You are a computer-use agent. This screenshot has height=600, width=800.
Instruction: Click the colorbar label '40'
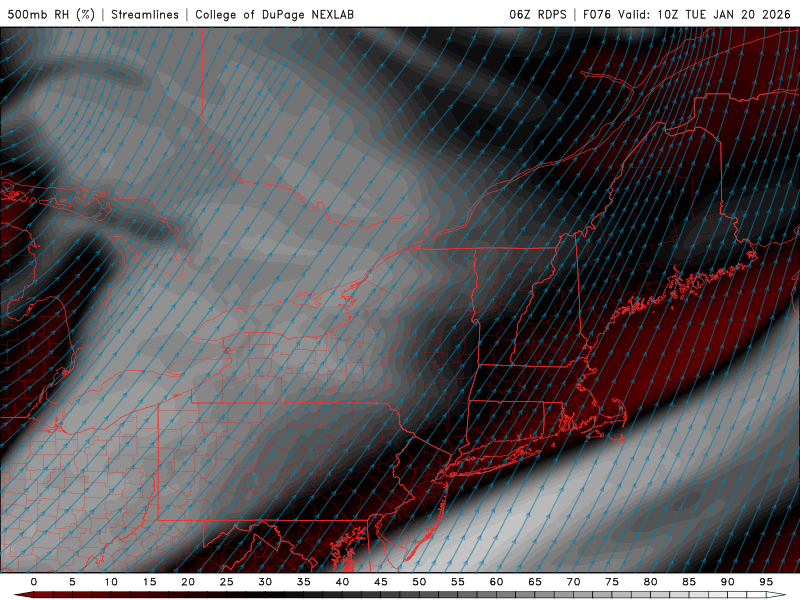pos(342,582)
